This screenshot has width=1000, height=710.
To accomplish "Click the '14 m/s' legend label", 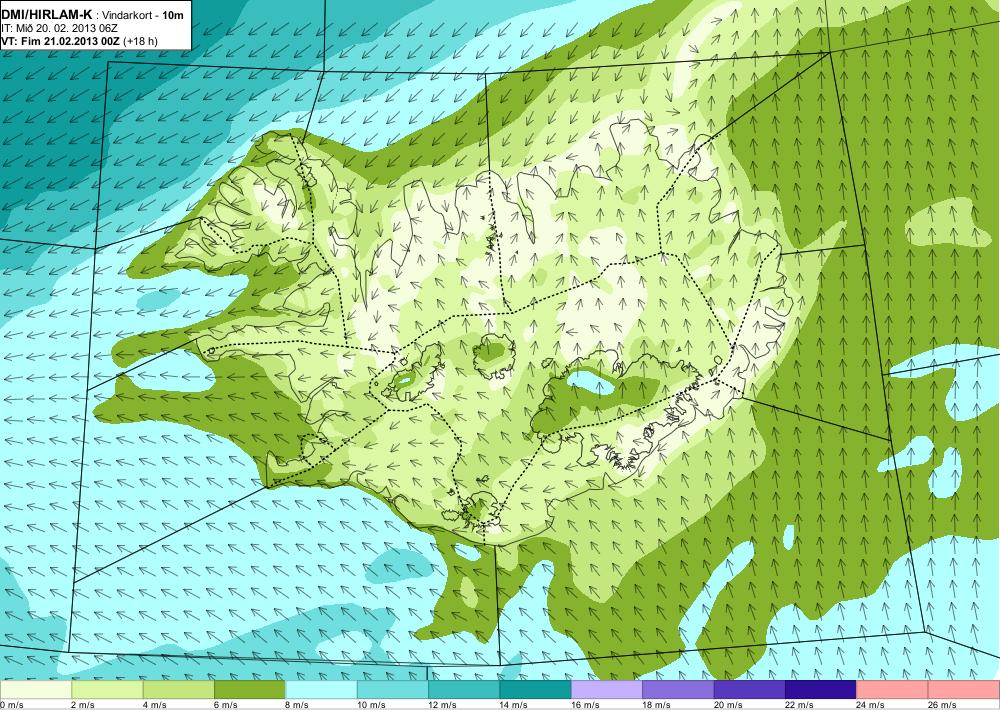I will tap(514, 705).
